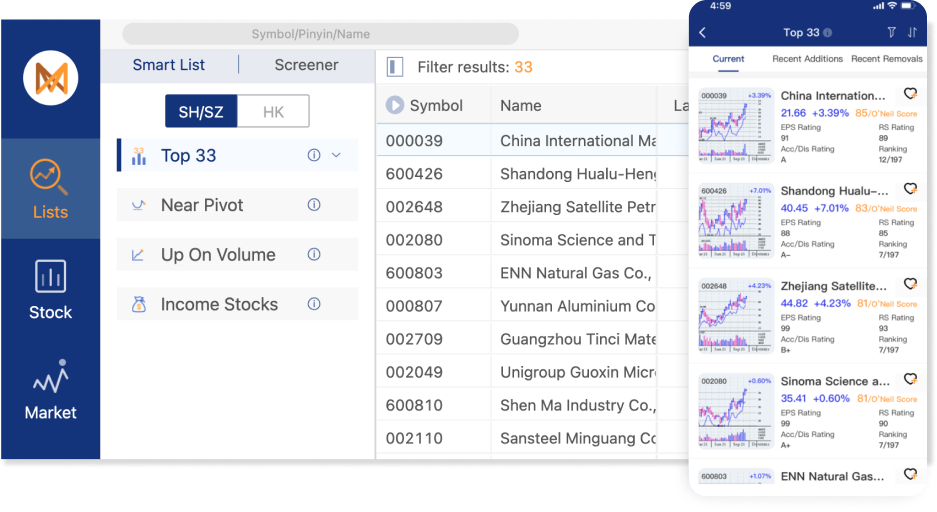This screenshot has height=512, width=937.
Task: Expand the Top 33 chevron
Action: pos(336,155)
